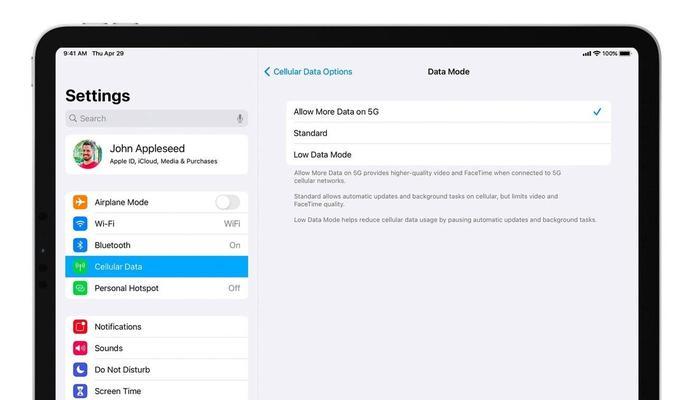Viewport: 693px width, 400px height.
Task: Tap the Bluetooth On status value
Action: (x=235, y=245)
